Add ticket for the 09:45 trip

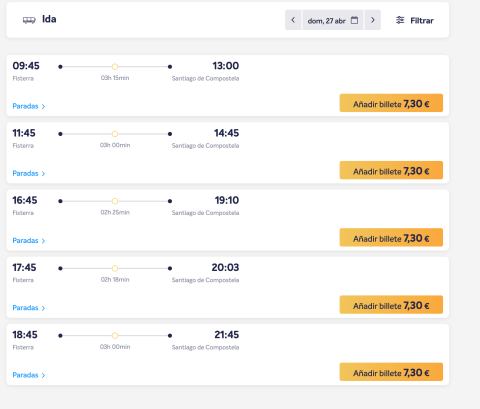(391, 103)
